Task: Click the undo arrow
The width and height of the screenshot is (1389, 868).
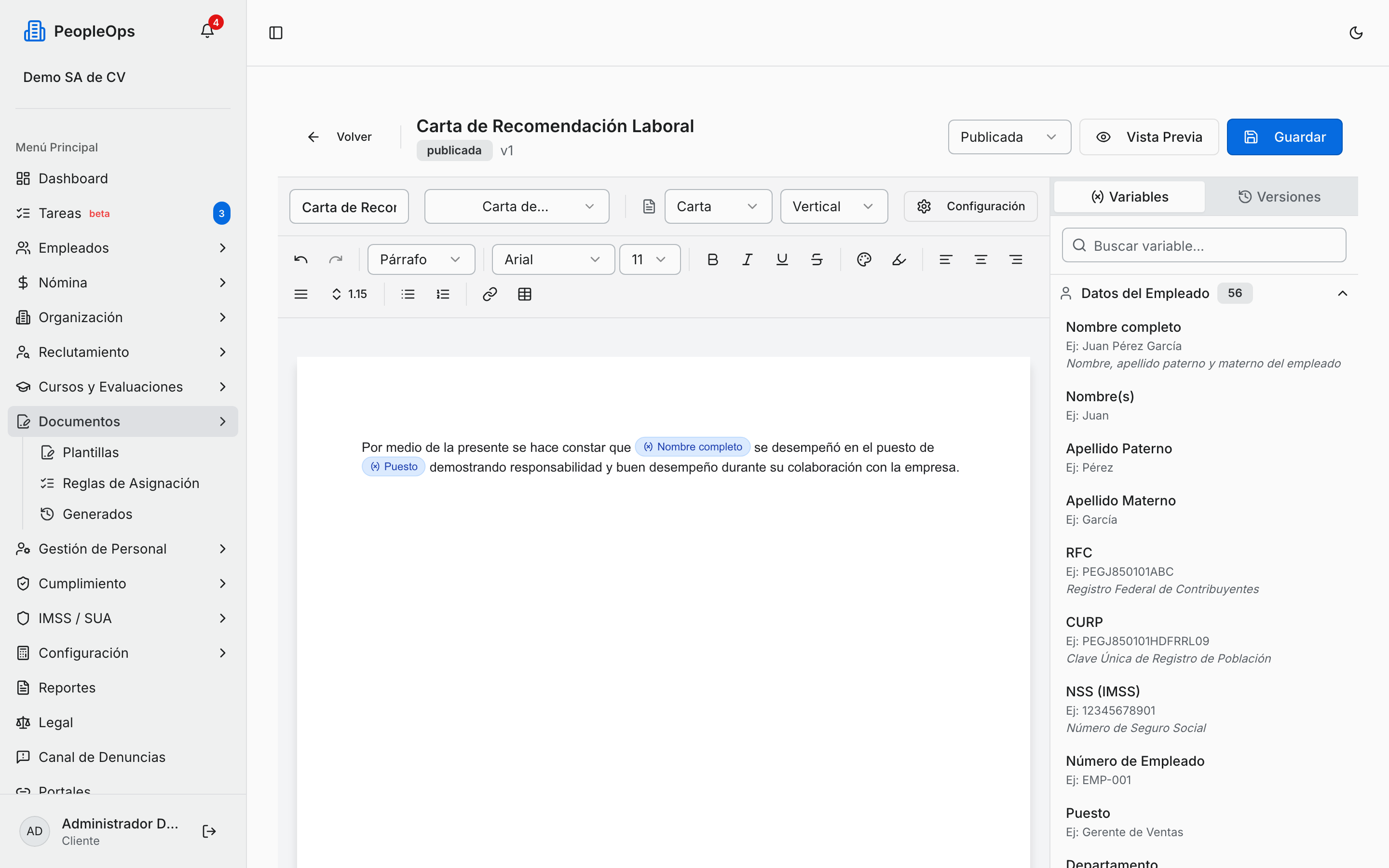Action: pyautogui.click(x=301, y=259)
